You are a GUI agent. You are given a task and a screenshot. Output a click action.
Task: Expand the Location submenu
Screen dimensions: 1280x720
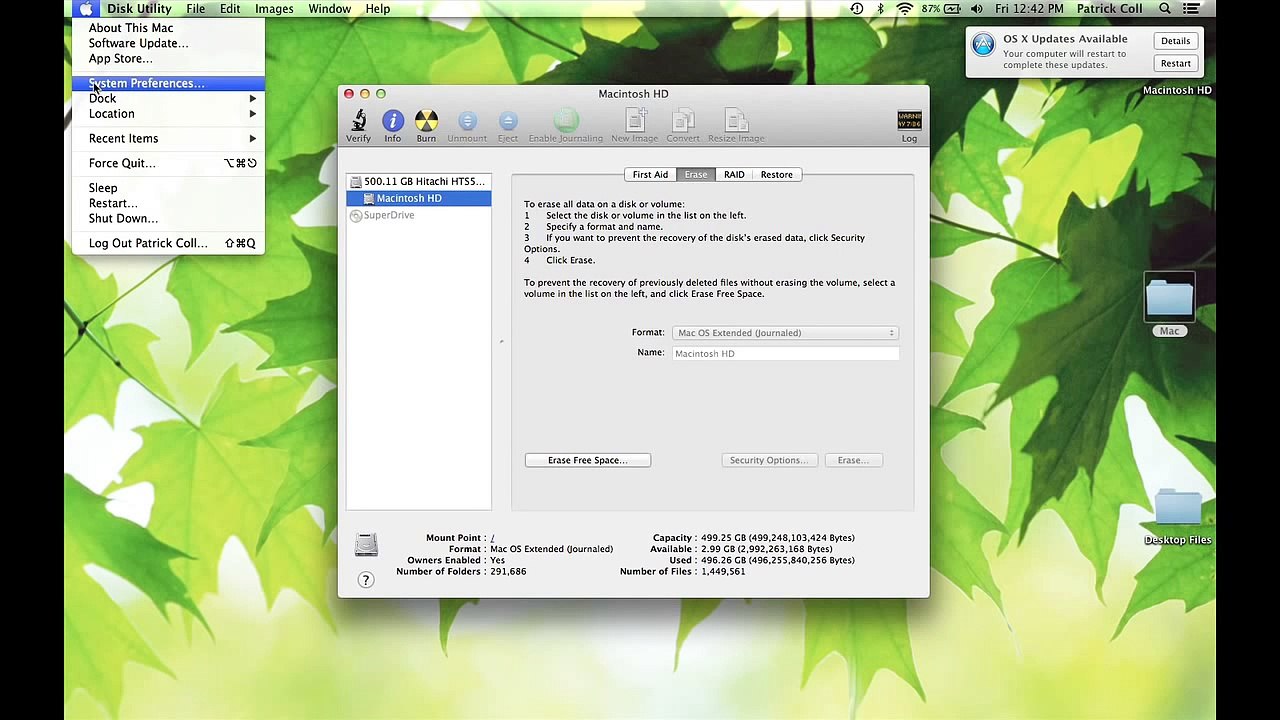pyautogui.click(x=168, y=113)
